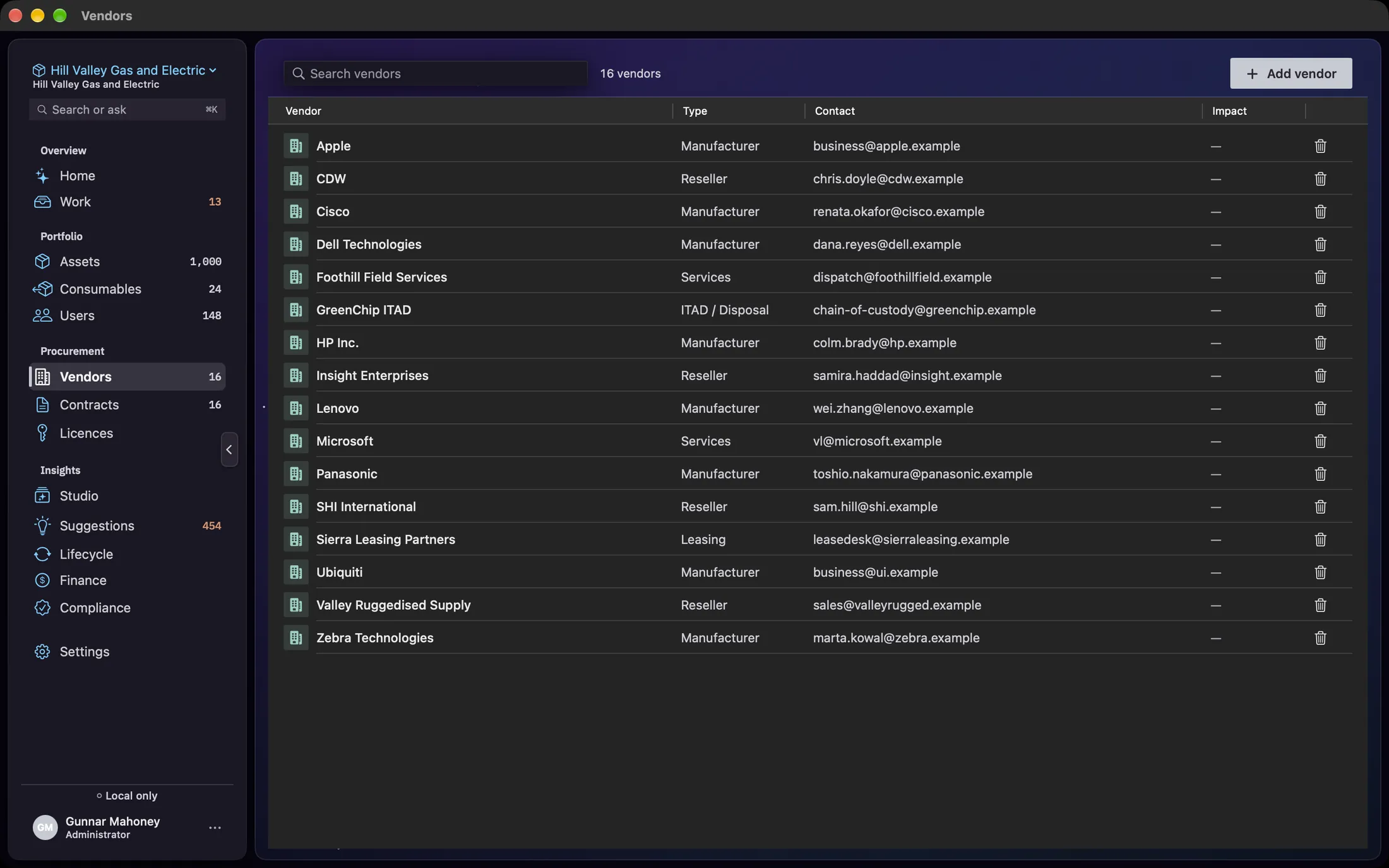Click the trash icon for HP Inc.
The width and height of the screenshot is (1389, 868).
[1320, 343]
